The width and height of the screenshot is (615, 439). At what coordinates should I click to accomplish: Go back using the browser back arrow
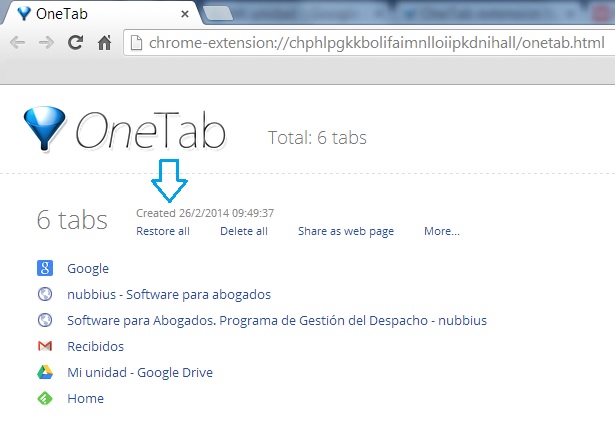(17, 42)
